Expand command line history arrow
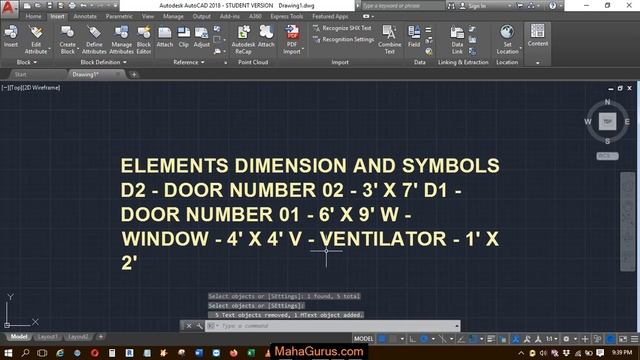The width and height of the screenshot is (640, 360). point(457,326)
